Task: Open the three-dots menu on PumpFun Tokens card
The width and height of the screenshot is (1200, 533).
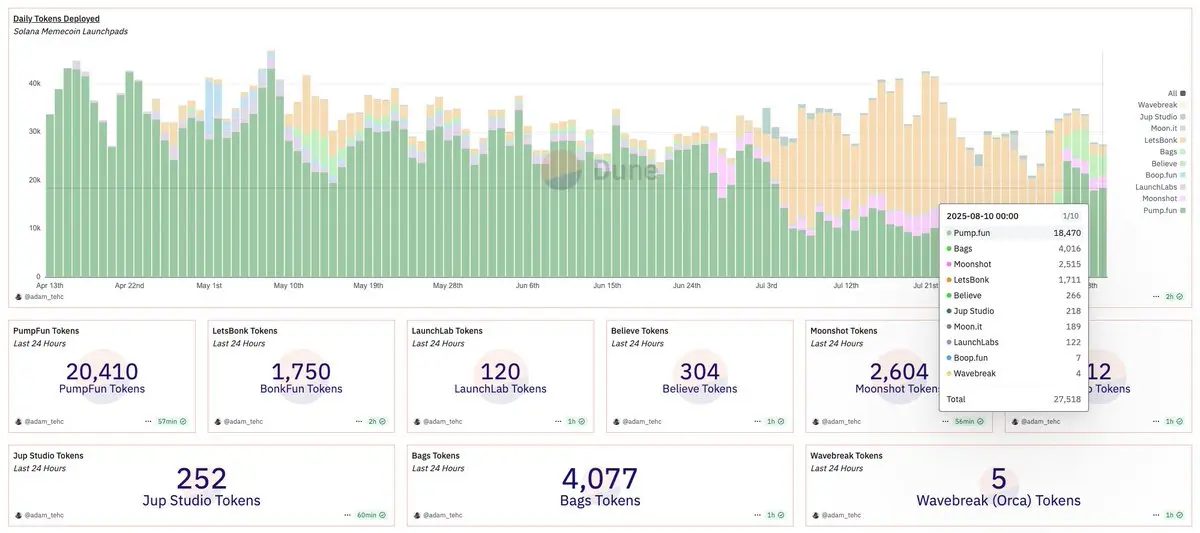Action: (x=149, y=421)
